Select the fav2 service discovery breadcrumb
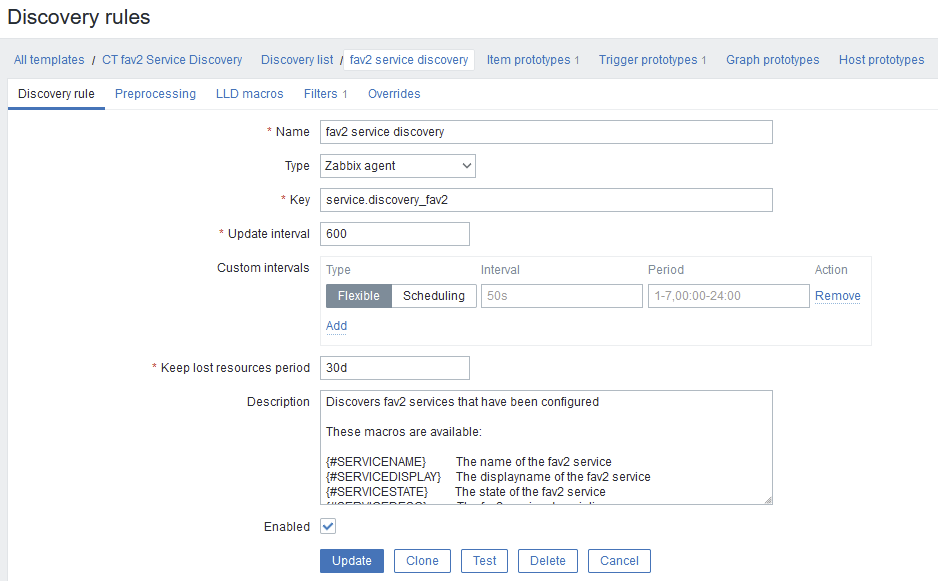Viewport: 938px width, 581px height. tap(409, 60)
